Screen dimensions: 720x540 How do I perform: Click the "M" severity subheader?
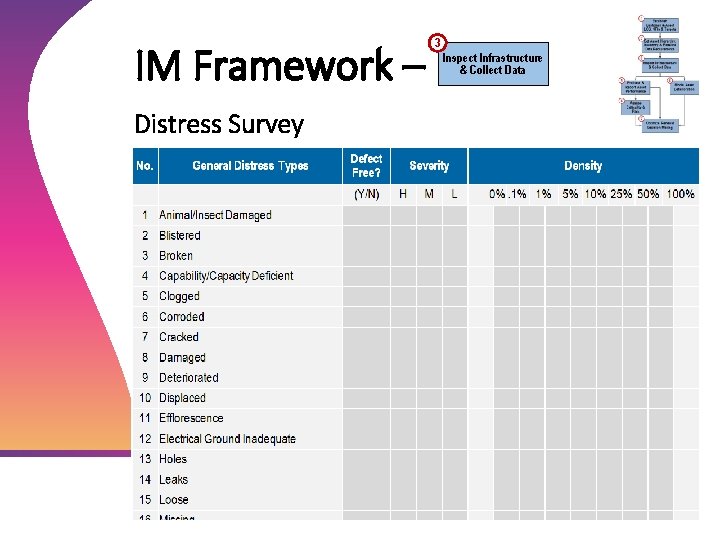tap(429, 194)
